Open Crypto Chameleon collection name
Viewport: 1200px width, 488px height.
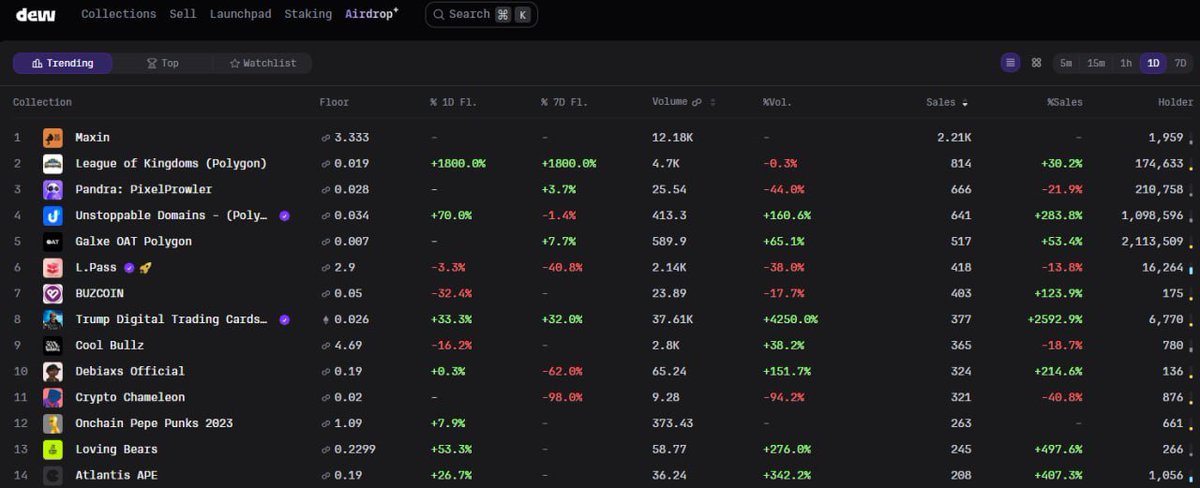coord(130,397)
